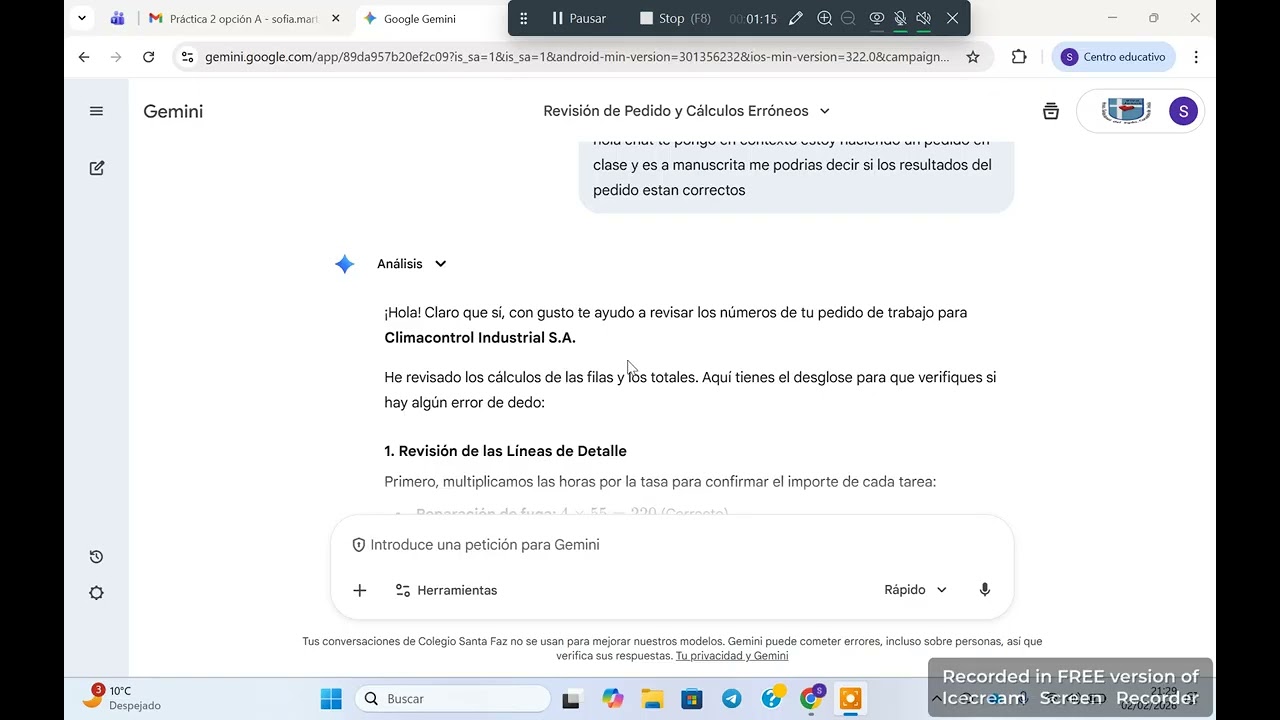This screenshot has height=720, width=1280.
Task: Reload the page
Action: [149, 57]
